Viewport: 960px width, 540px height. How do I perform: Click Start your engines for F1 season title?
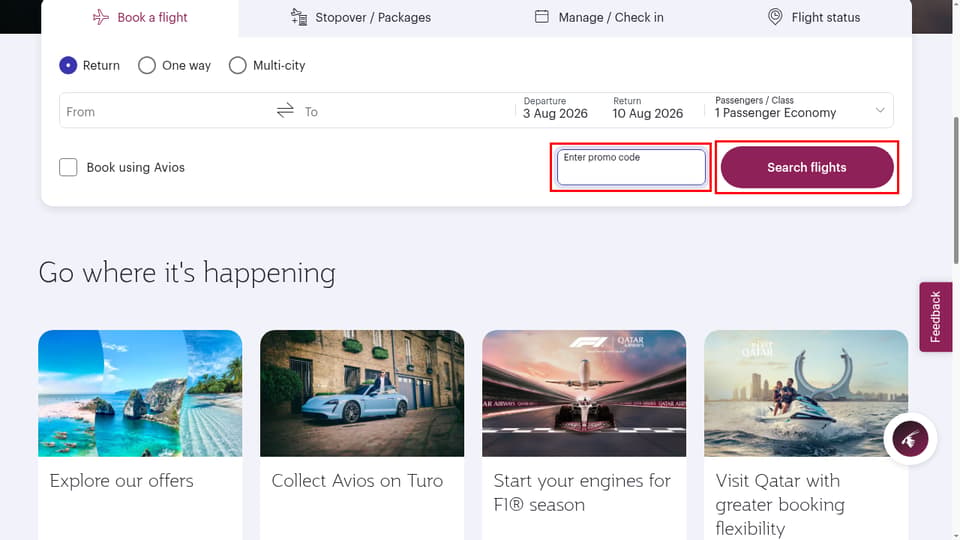coord(582,493)
